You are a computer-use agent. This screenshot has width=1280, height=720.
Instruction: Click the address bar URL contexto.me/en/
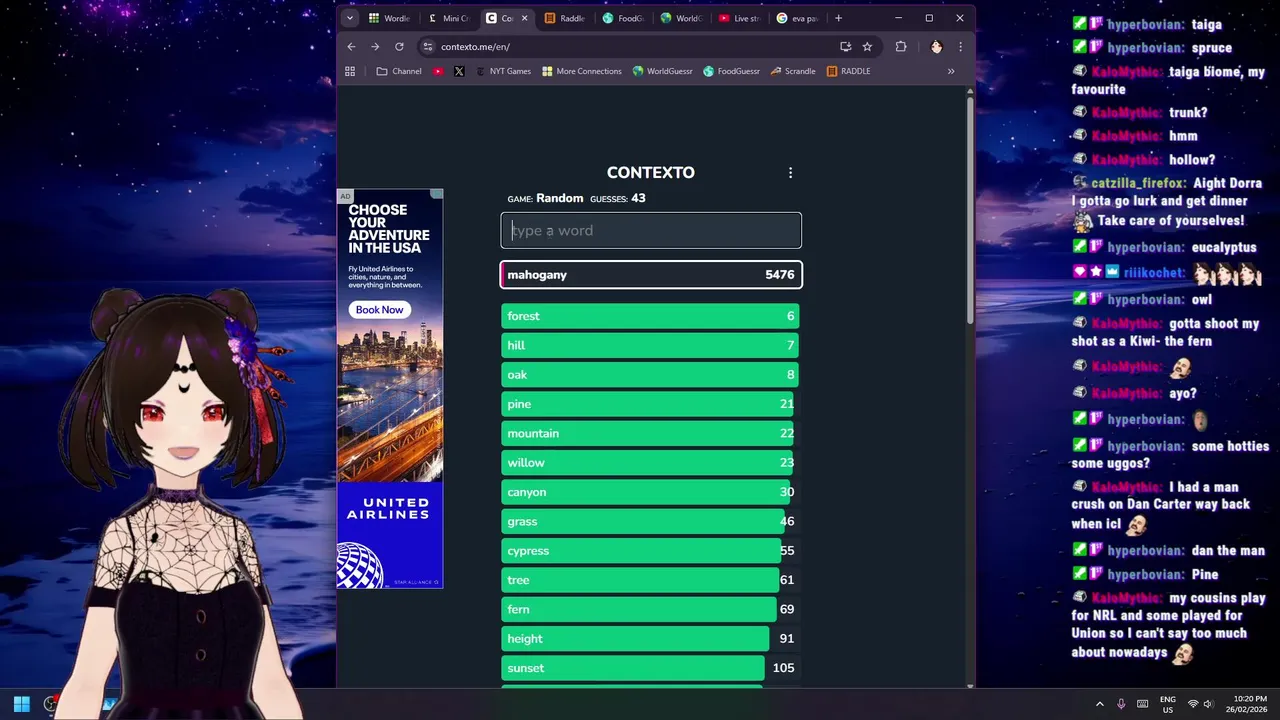(x=475, y=47)
